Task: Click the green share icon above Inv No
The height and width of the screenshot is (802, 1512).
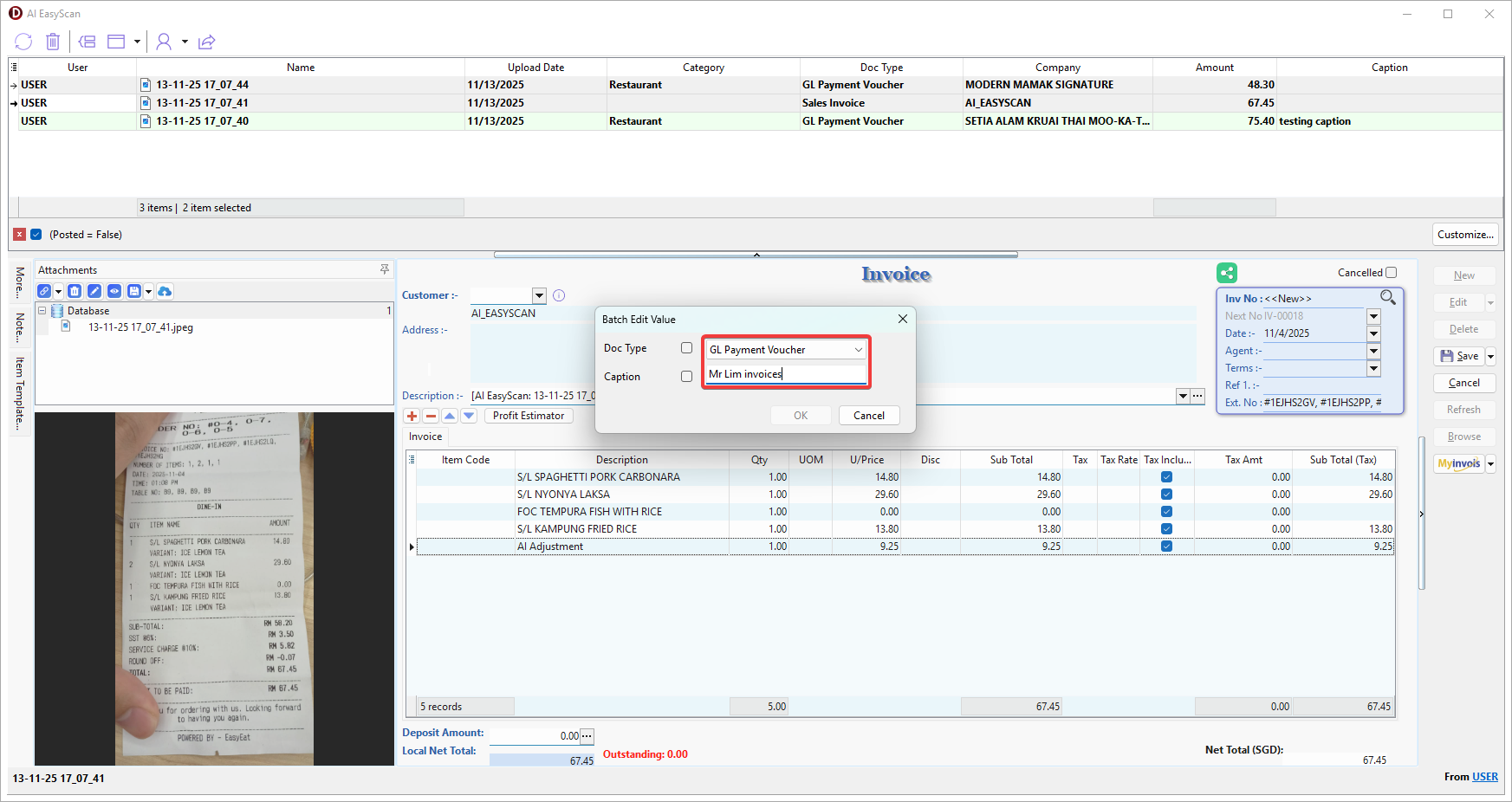Action: [1226, 273]
